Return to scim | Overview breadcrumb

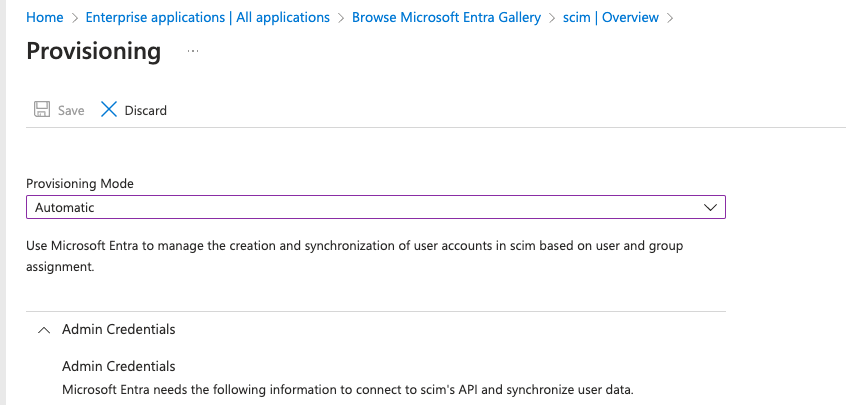(x=612, y=17)
